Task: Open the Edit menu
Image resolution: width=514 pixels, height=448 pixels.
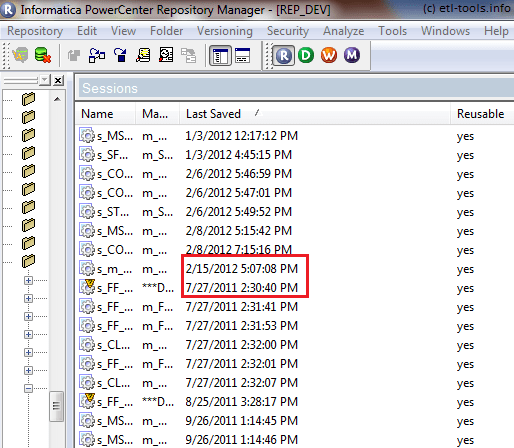Action: click(x=87, y=31)
